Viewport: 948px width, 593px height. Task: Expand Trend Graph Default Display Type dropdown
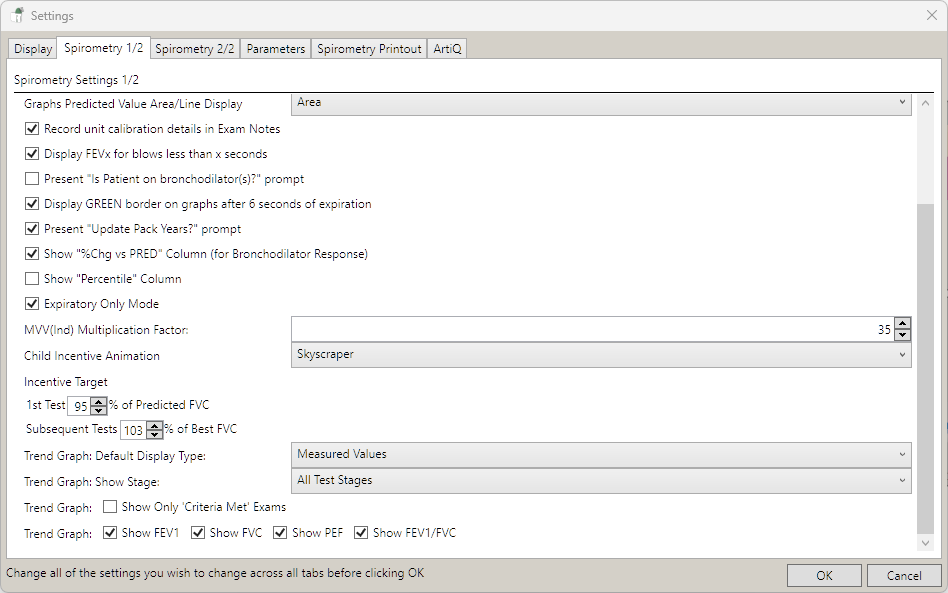pyautogui.click(x=601, y=454)
